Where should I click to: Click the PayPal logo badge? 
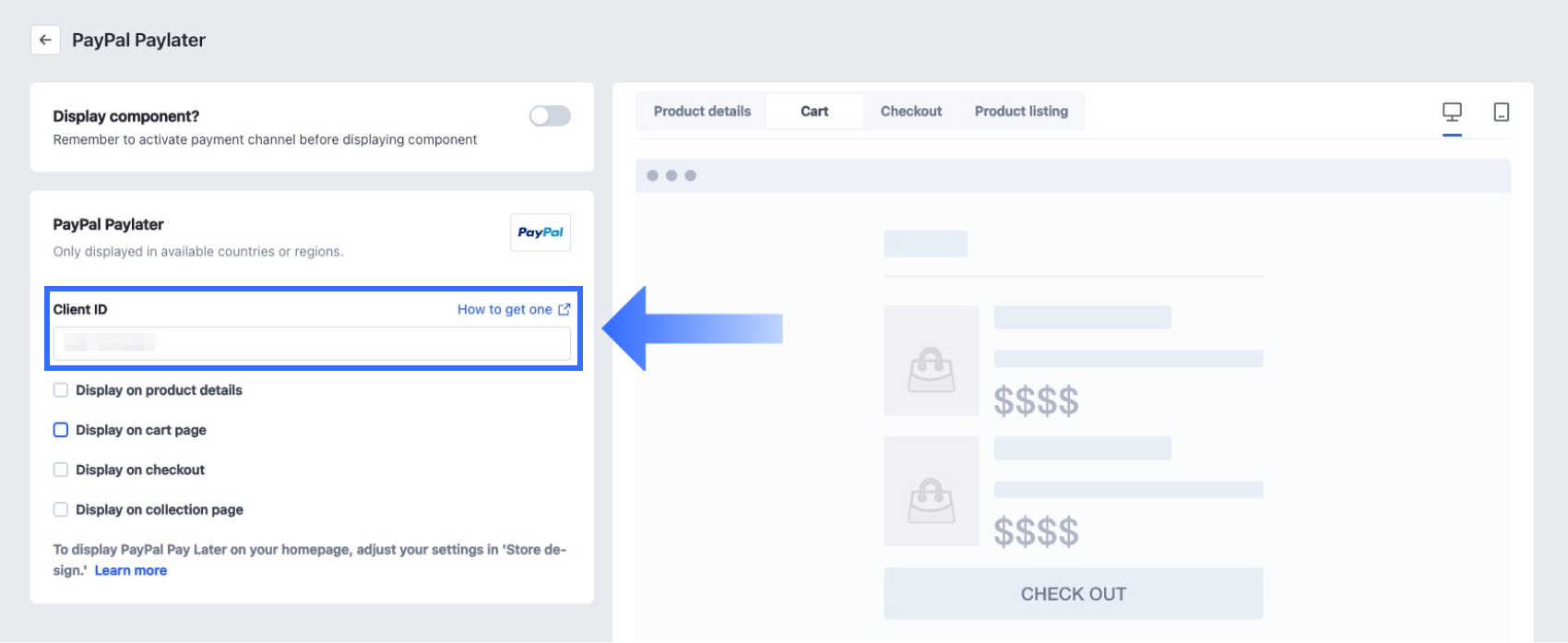[540, 232]
